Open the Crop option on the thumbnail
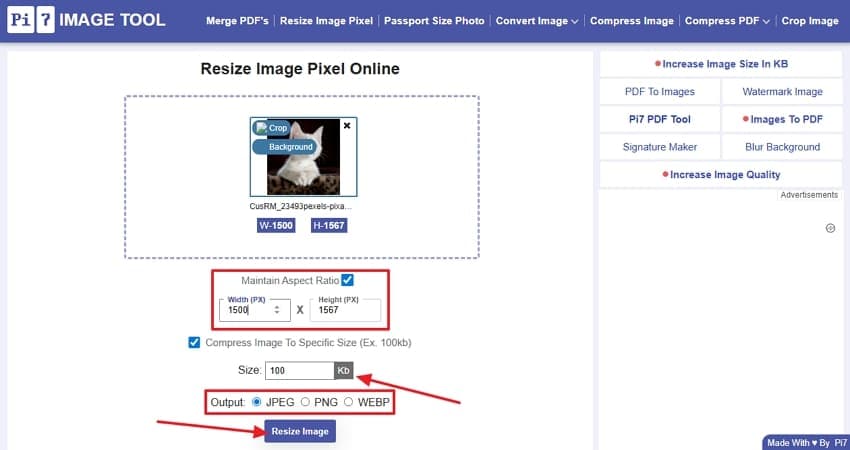Image resolution: width=850 pixels, height=450 pixels. coord(272,128)
